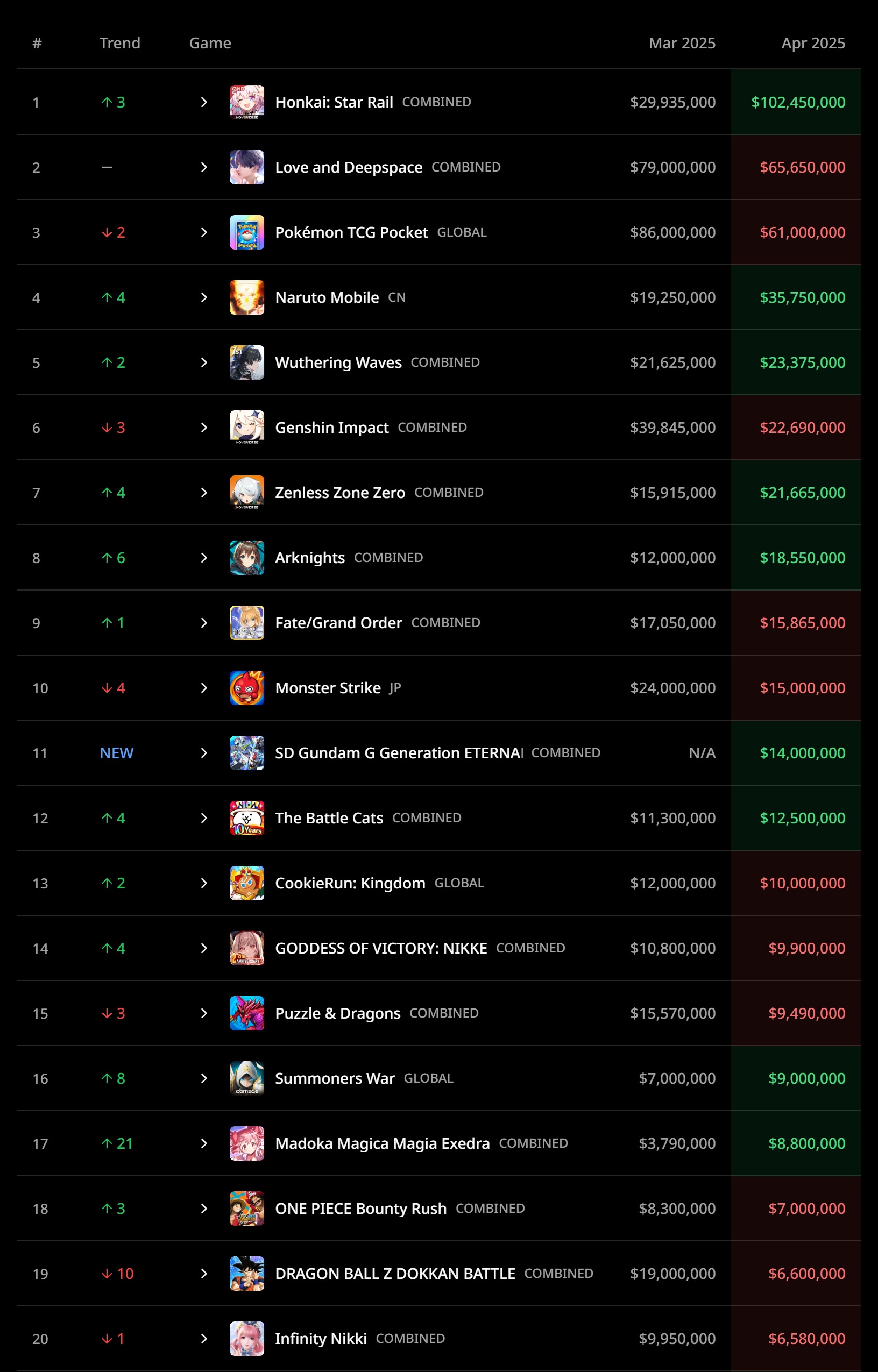Sort by the Trend column header
878x1372 pixels.
(x=120, y=44)
